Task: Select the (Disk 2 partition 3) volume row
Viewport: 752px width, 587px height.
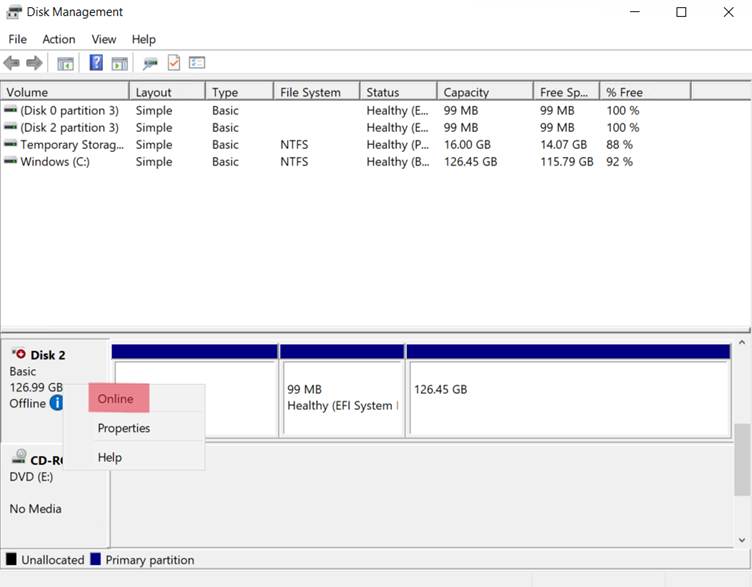Action: (x=345, y=128)
